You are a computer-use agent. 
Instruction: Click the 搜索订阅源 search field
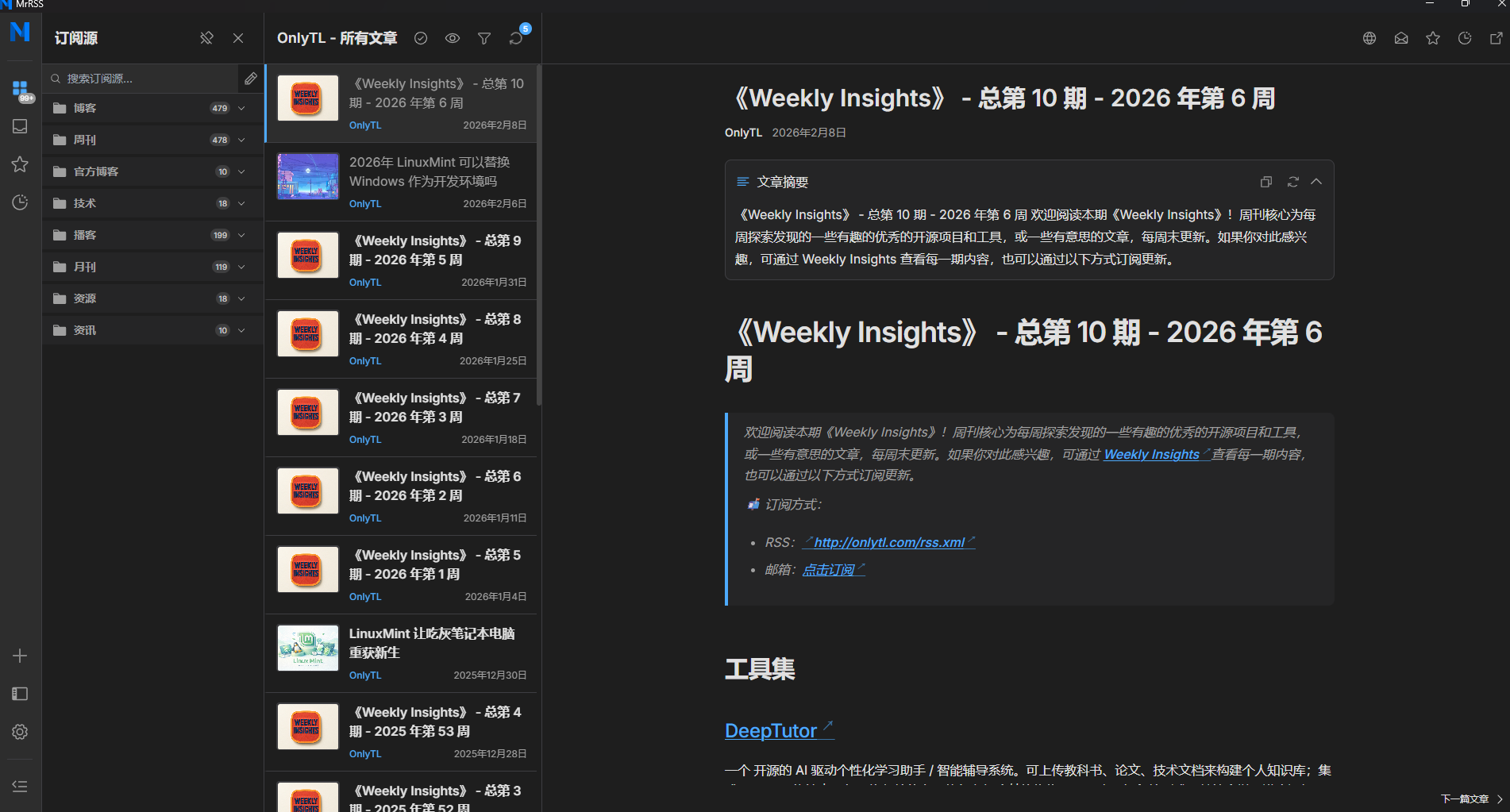pos(143,79)
